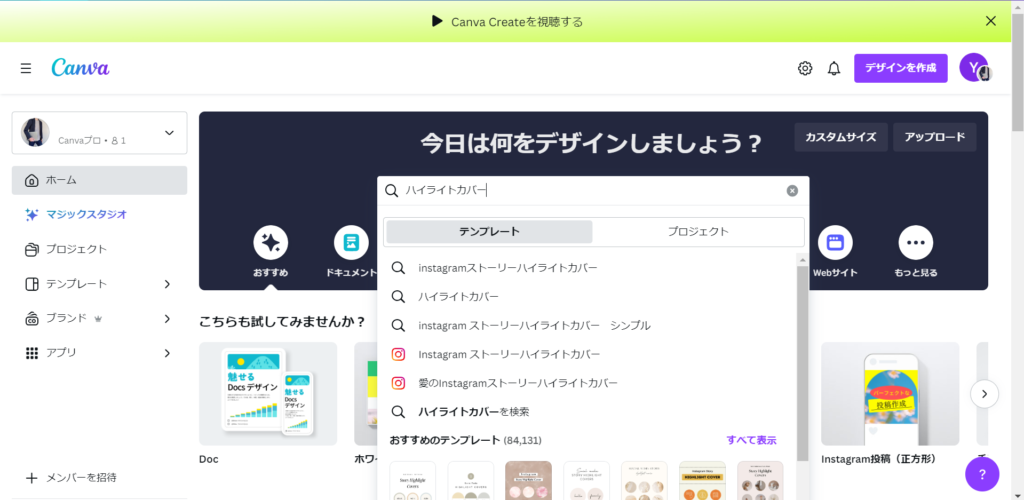Show next suggestions with carousel arrow
The image size is (1024, 500).
click(x=984, y=394)
